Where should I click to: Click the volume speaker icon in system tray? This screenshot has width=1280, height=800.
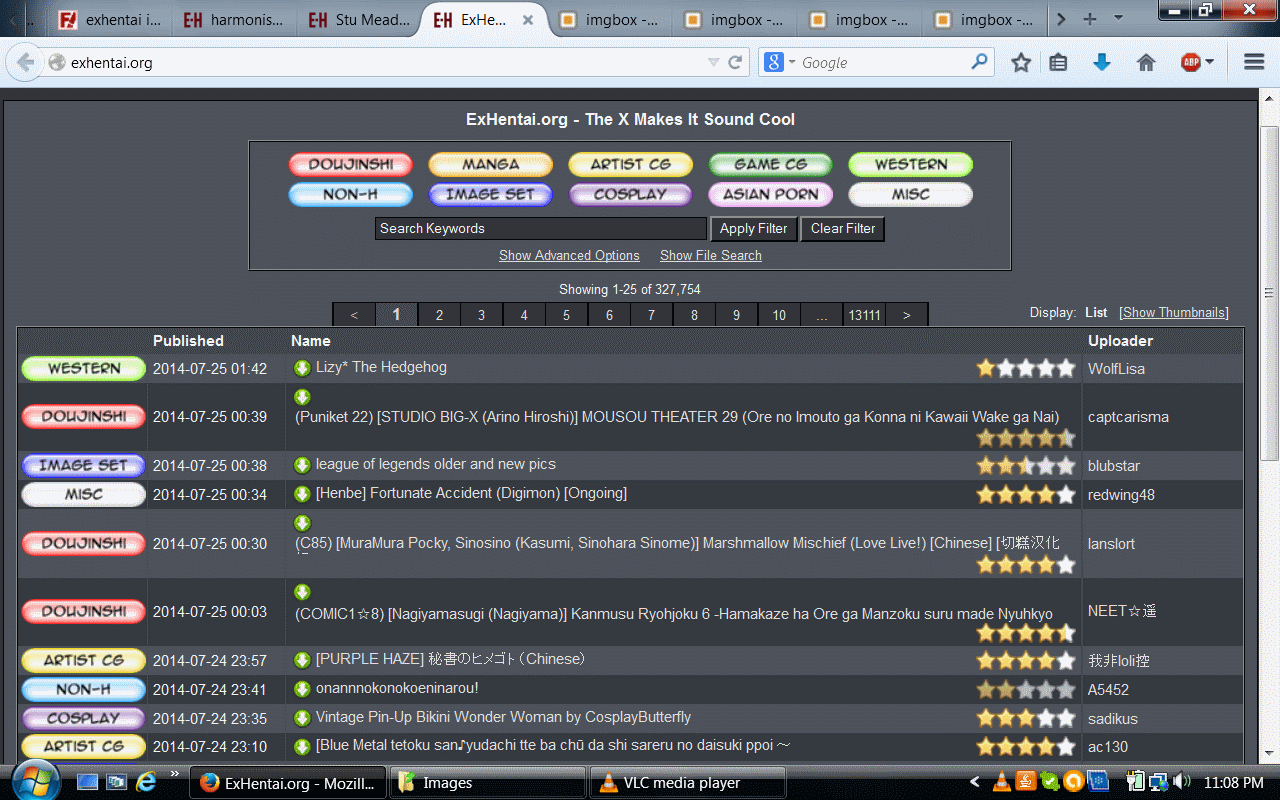(1182, 782)
